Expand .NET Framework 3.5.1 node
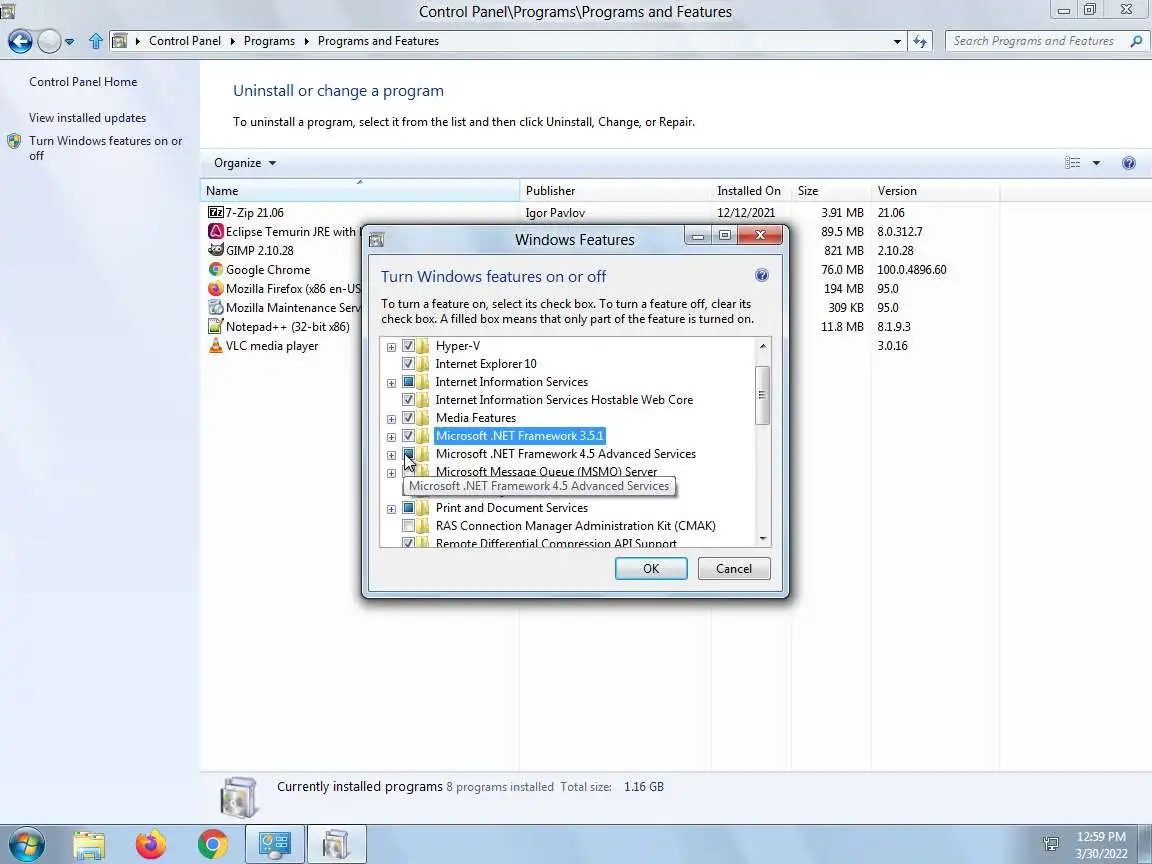The width and height of the screenshot is (1152, 864). (x=392, y=436)
